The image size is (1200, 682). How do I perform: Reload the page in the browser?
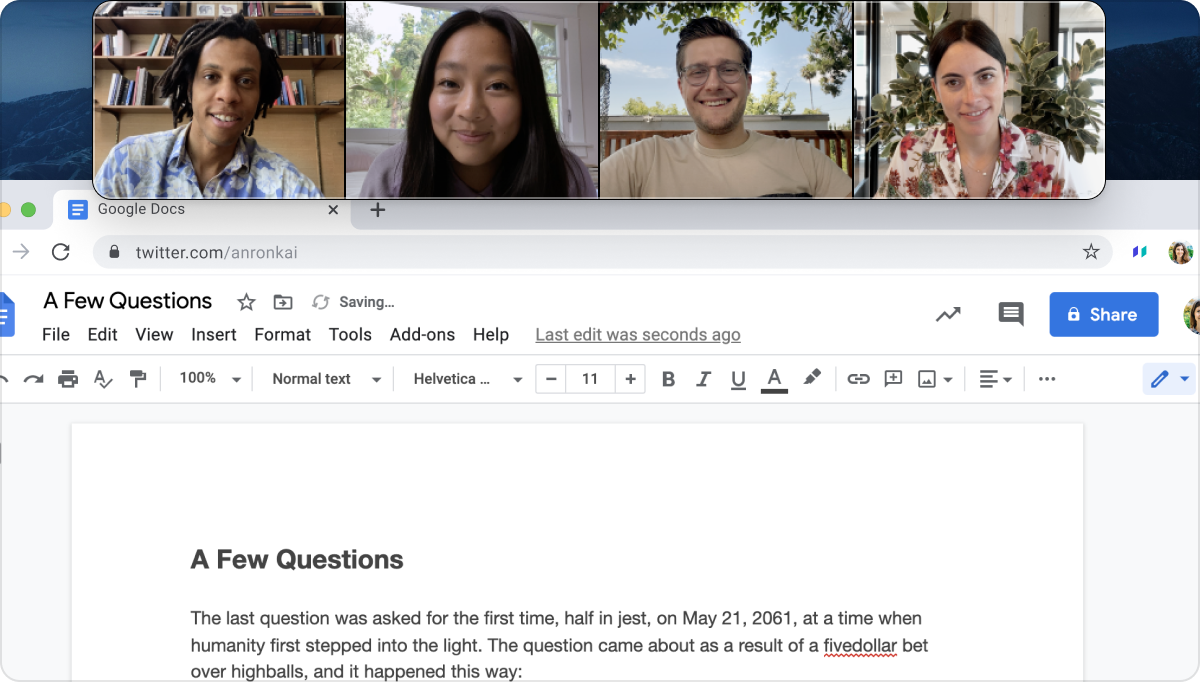[x=61, y=252]
